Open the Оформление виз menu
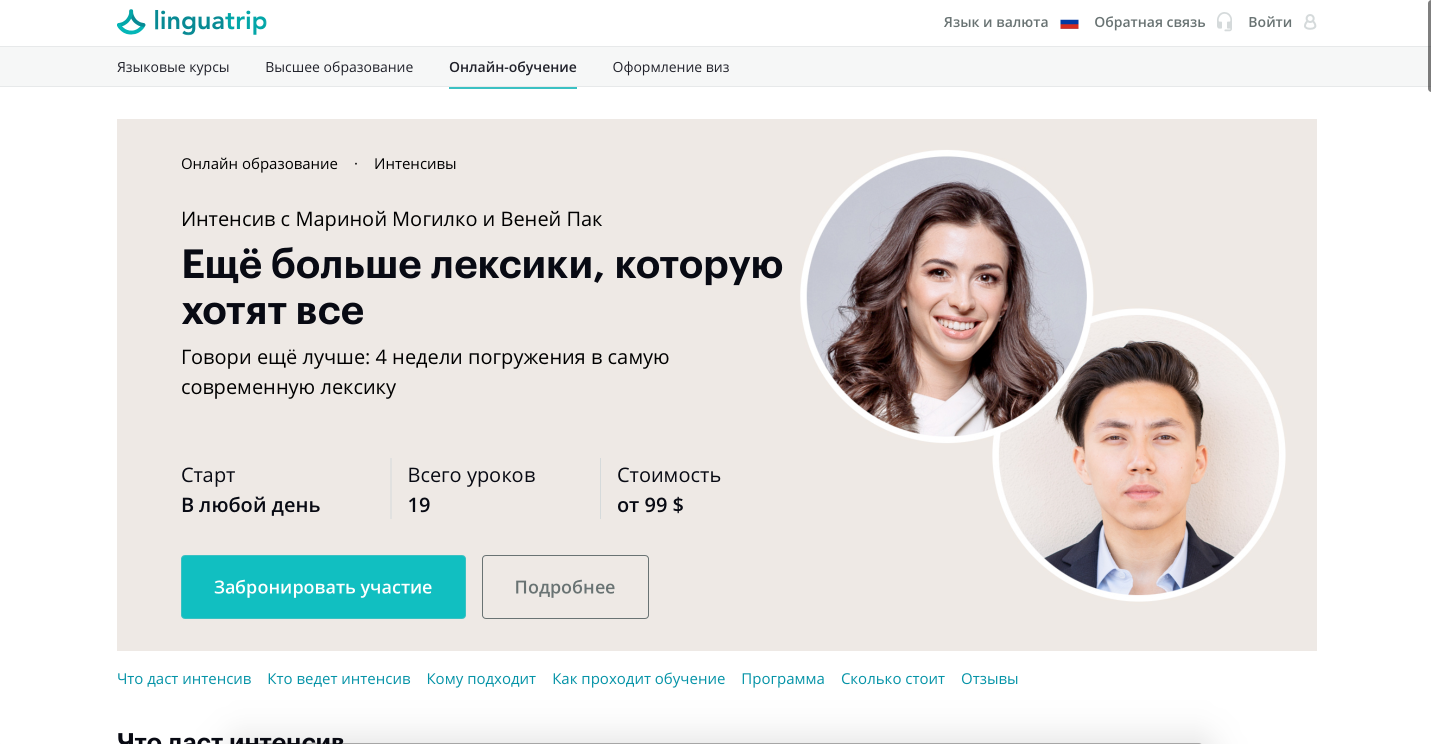The width and height of the screenshot is (1431, 744). pos(671,67)
